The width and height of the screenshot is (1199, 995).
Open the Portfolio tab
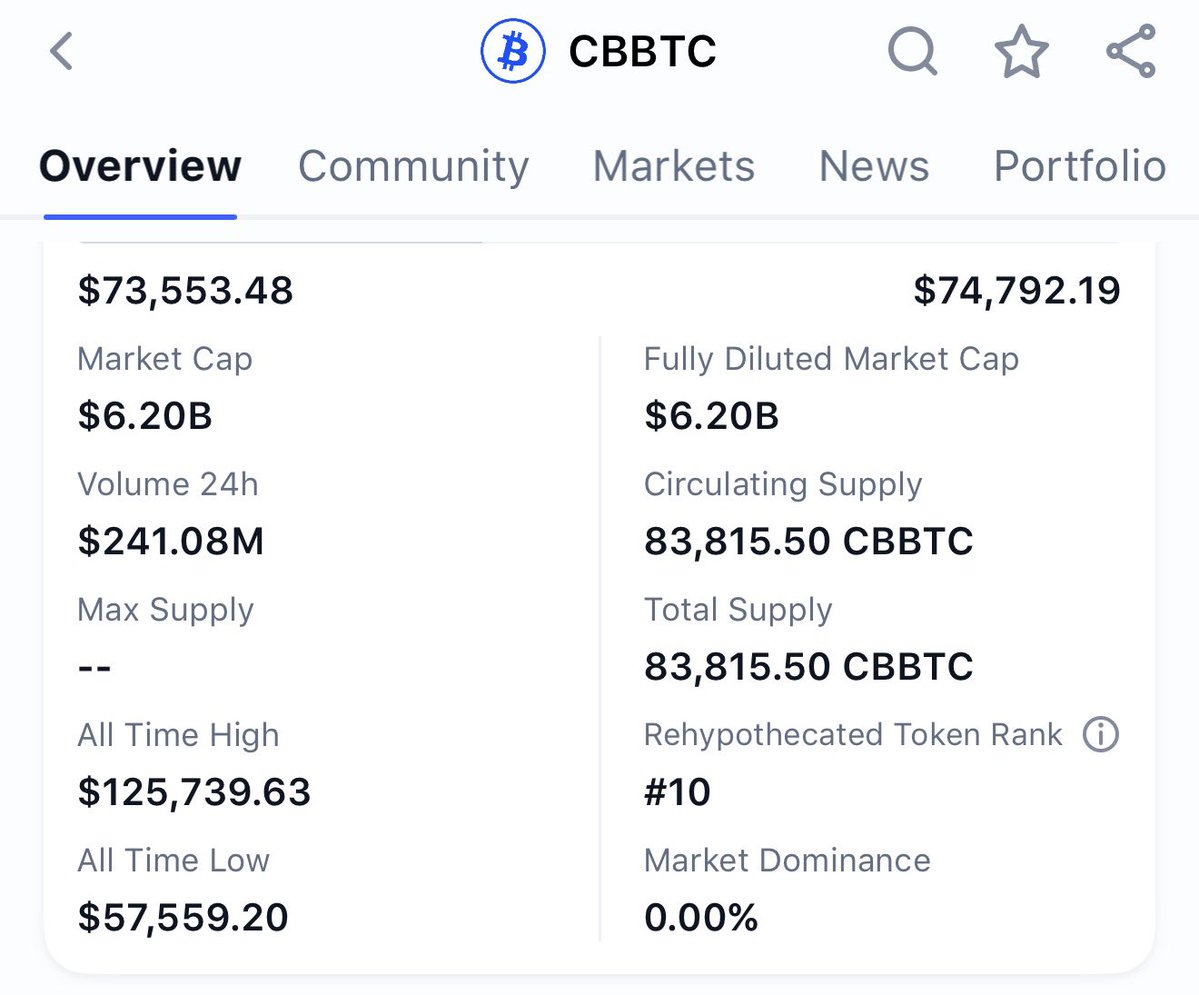pos(1078,166)
